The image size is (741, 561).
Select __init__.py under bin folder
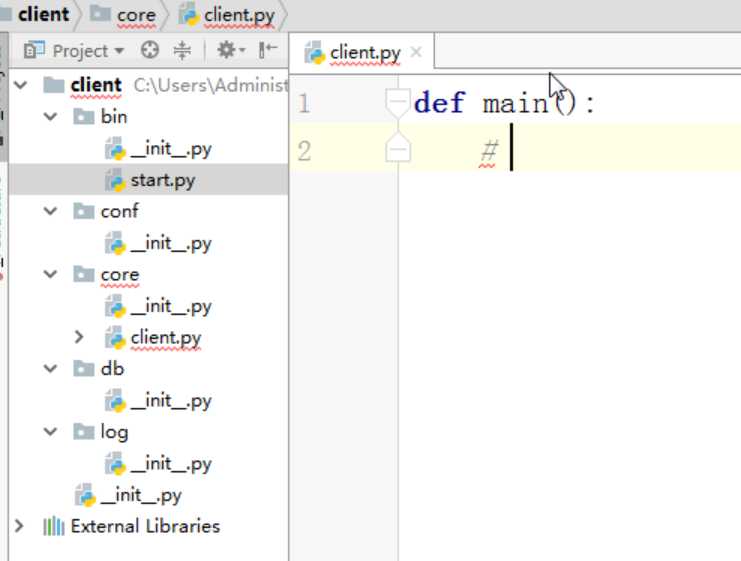click(x=171, y=148)
